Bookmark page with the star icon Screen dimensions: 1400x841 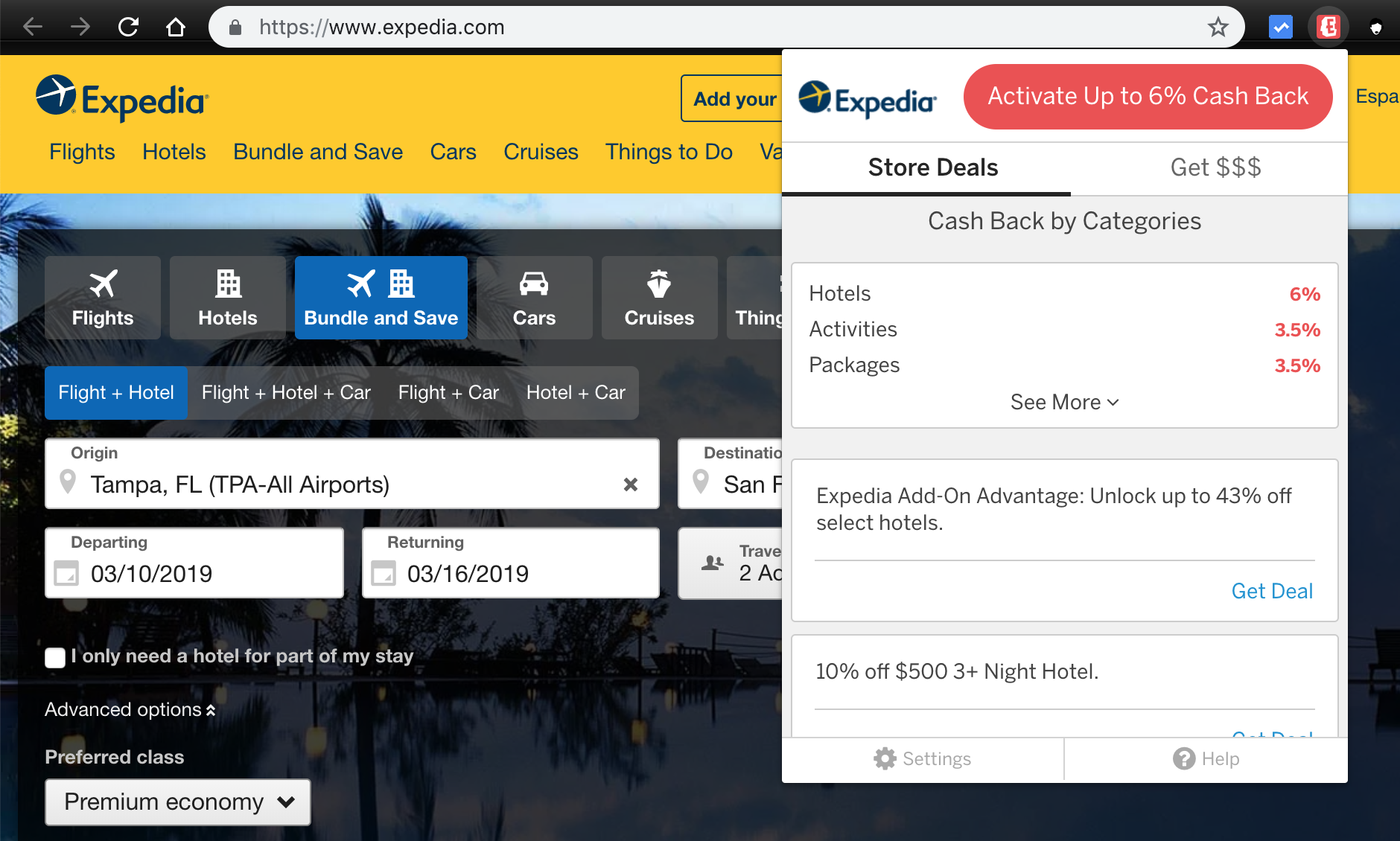tap(1218, 28)
